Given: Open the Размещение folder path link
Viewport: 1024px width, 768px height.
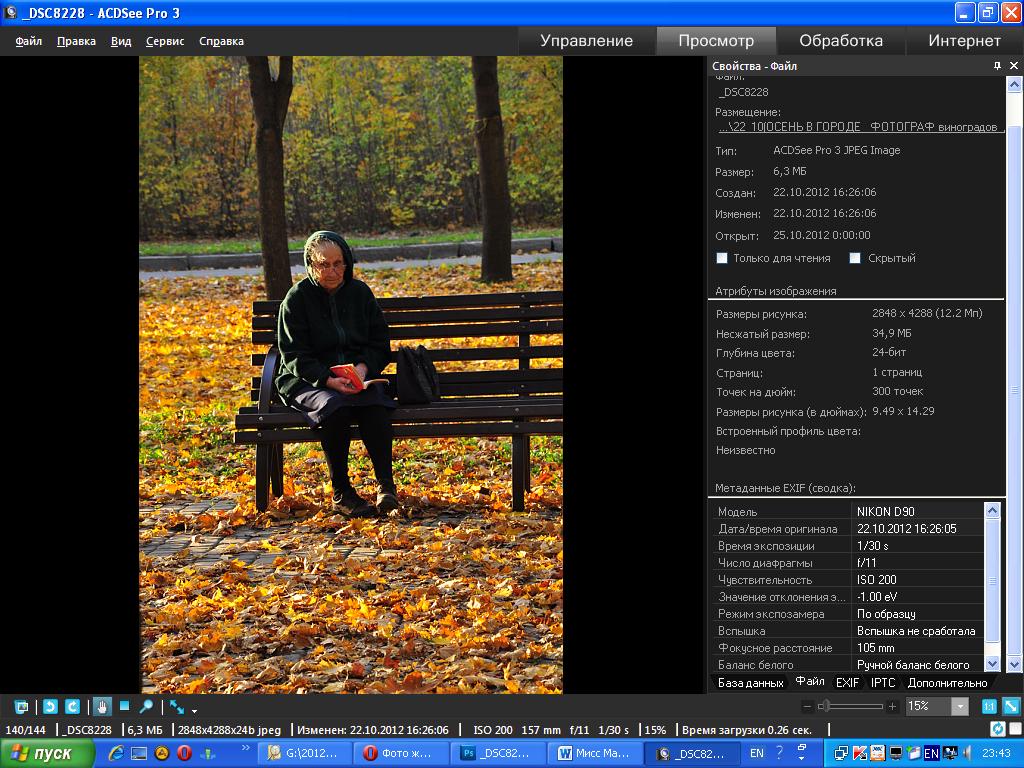Looking at the screenshot, I should (858, 127).
